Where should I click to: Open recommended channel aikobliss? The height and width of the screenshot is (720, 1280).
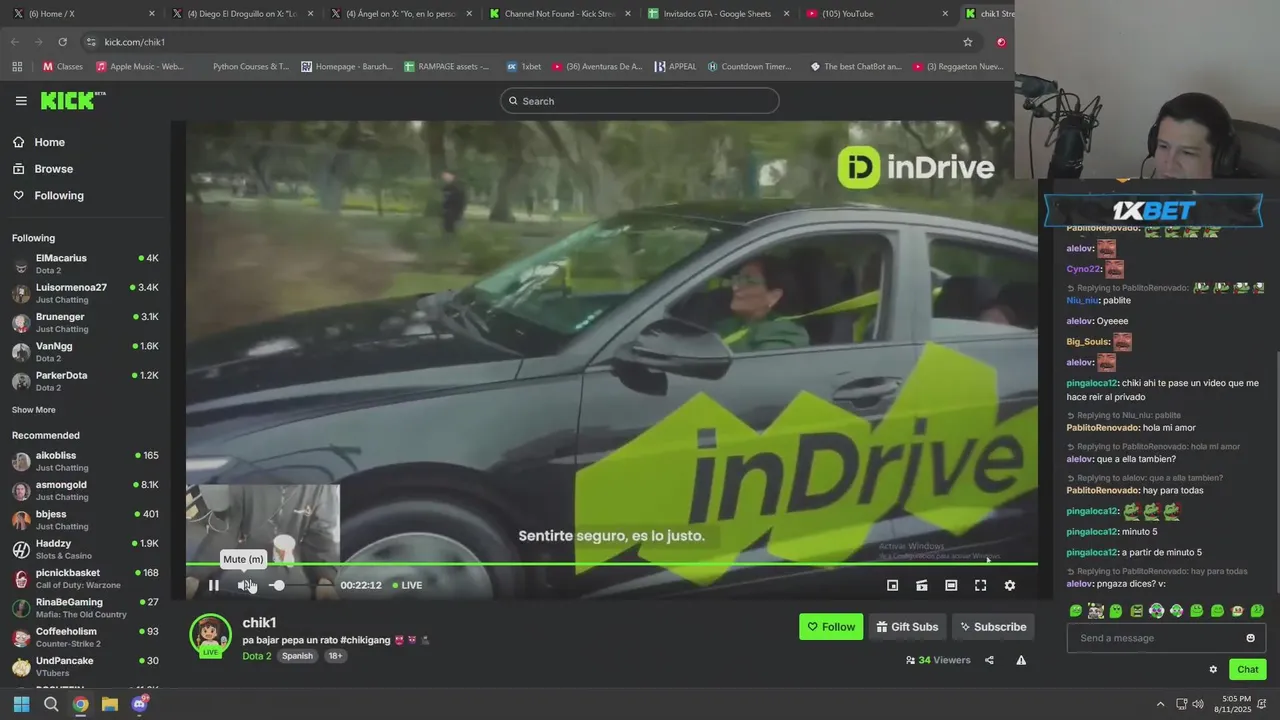pos(85,461)
